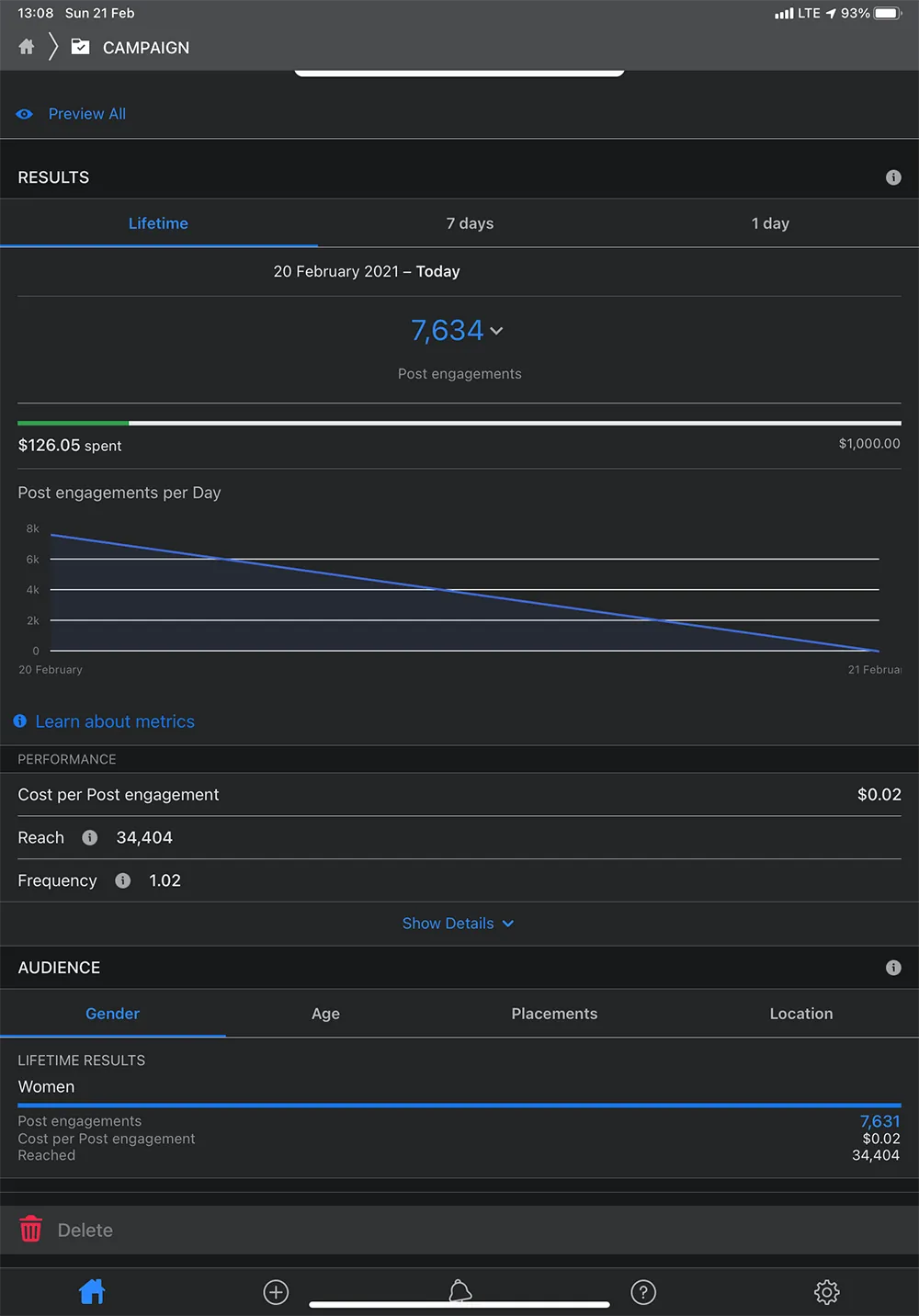Image resolution: width=919 pixels, height=1316 pixels.
Task: Delete this campaign using the Delete label
Action: coord(85,1231)
